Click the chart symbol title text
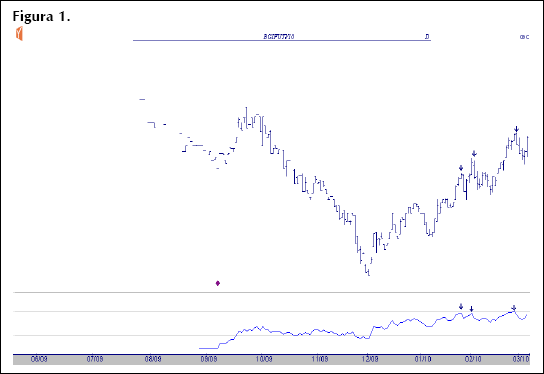The width and height of the screenshot is (544, 374). pyautogui.click(x=279, y=36)
